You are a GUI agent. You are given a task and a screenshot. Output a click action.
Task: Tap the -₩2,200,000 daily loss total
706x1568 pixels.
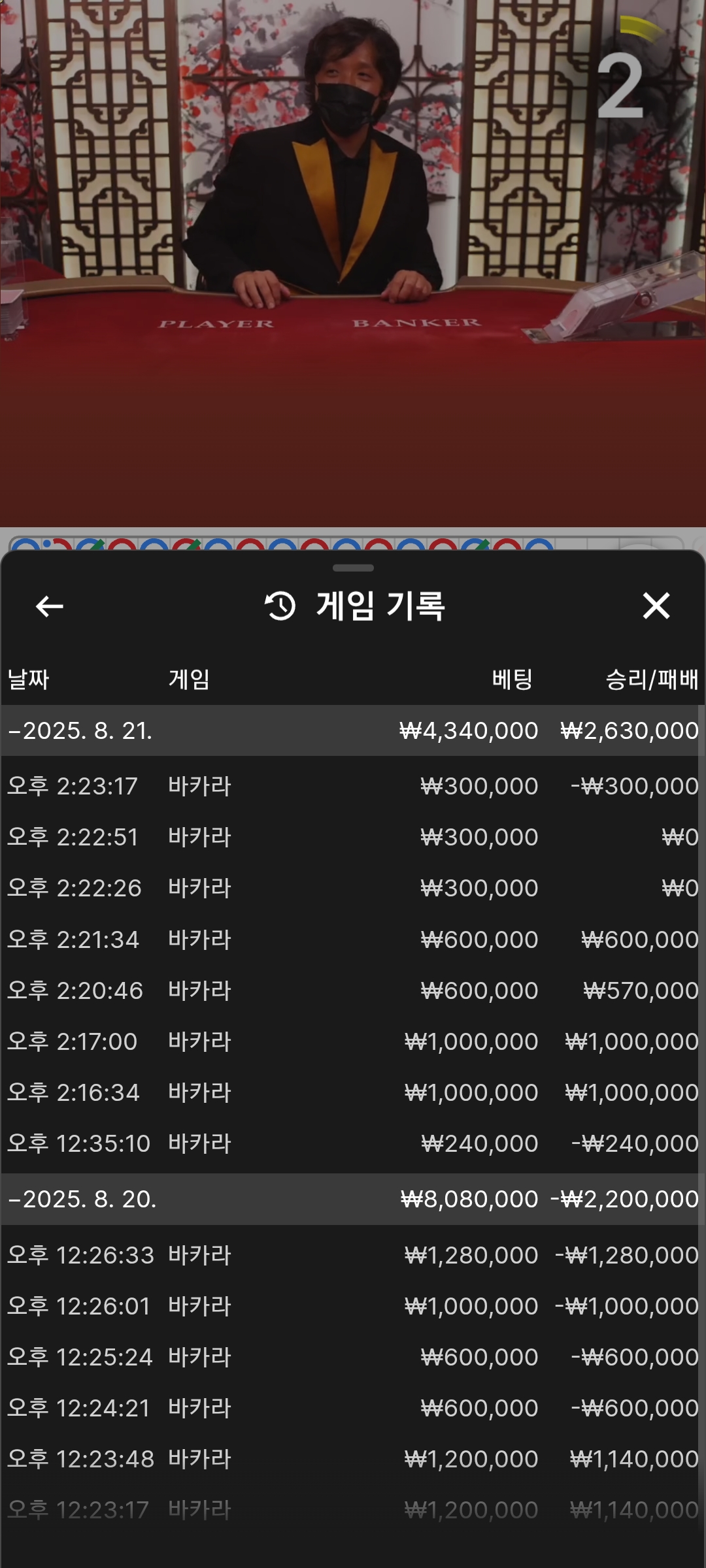[625, 1199]
